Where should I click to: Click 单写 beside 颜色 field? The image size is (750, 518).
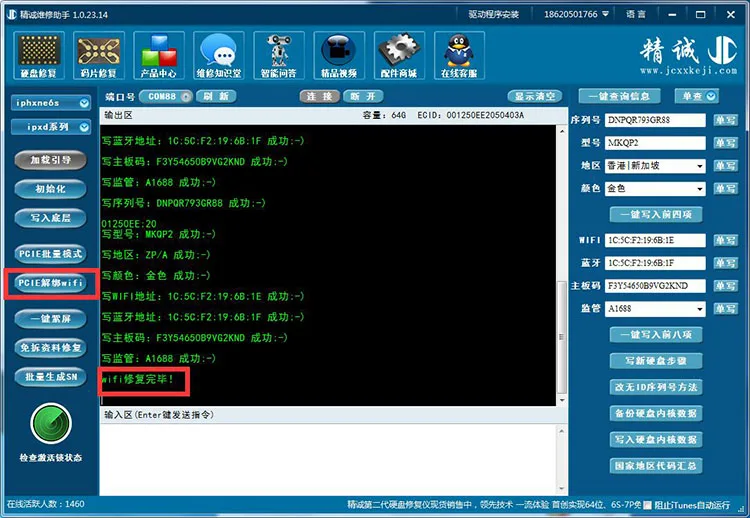pos(725,188)
